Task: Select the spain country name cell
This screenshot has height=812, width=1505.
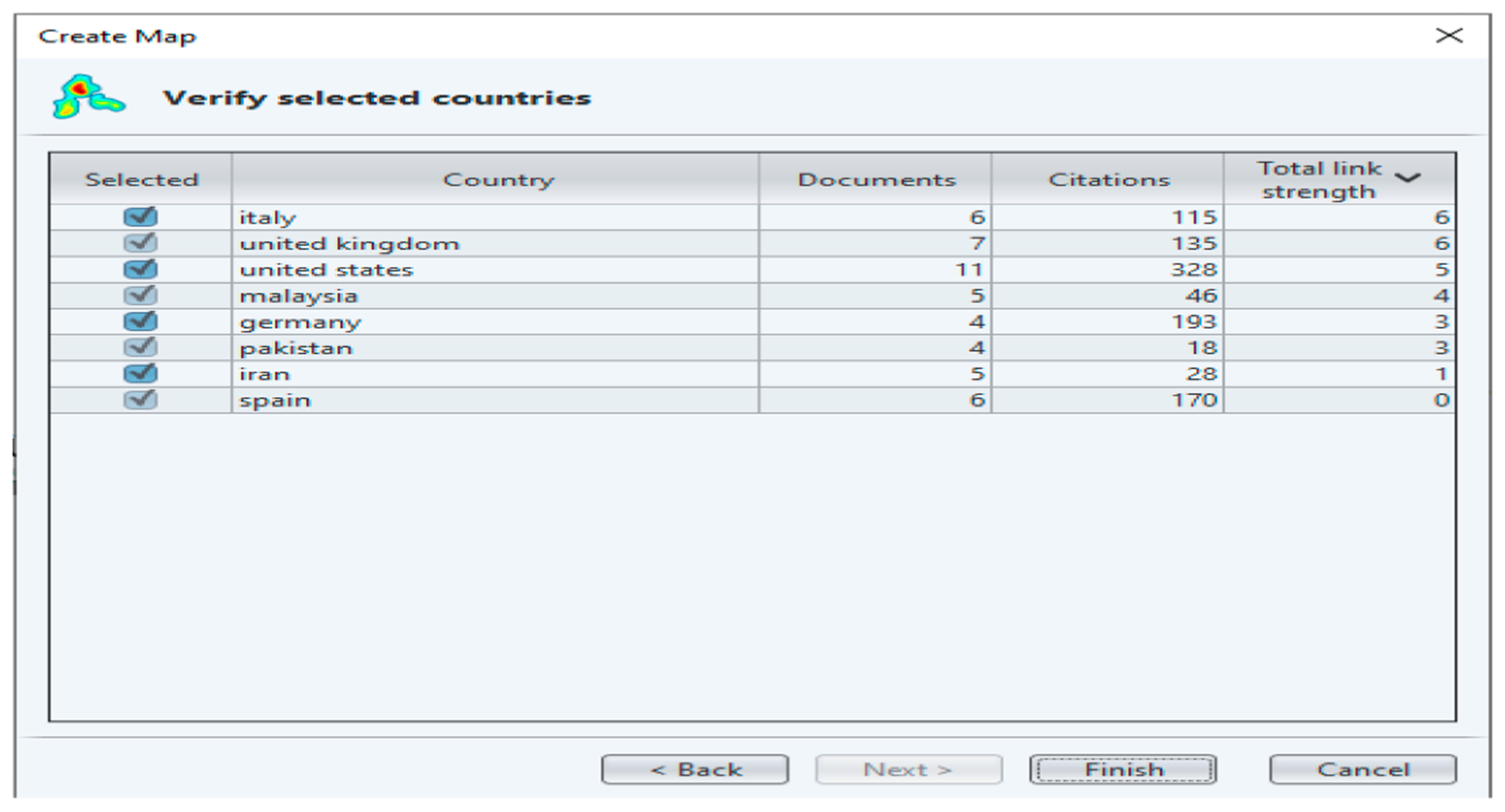Action: click(x=275, y=400)
